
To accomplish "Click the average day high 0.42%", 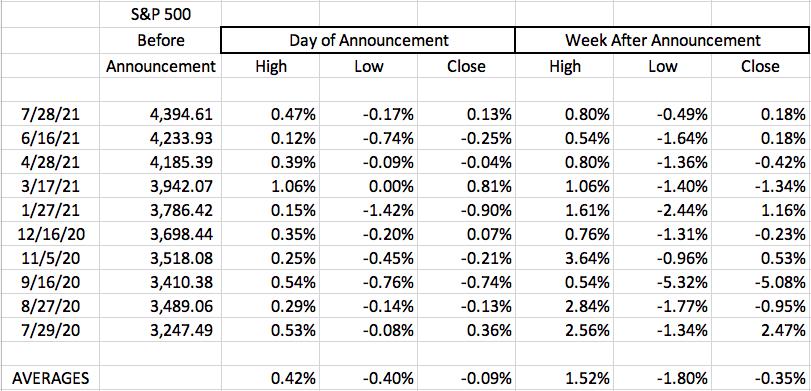I will pyautogui.click(x=270, y=378).
